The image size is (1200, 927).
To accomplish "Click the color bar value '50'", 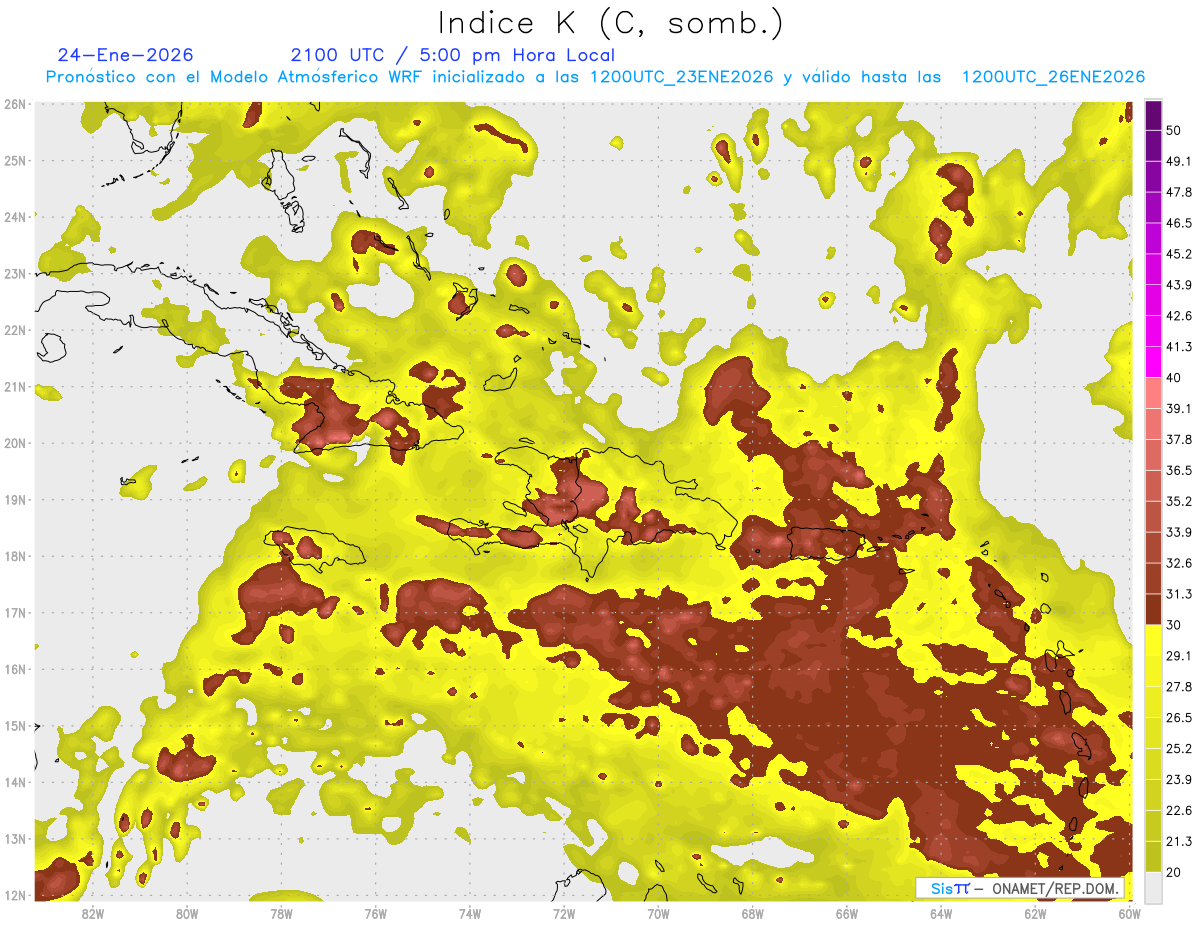I will click(x=1174, y=131).
